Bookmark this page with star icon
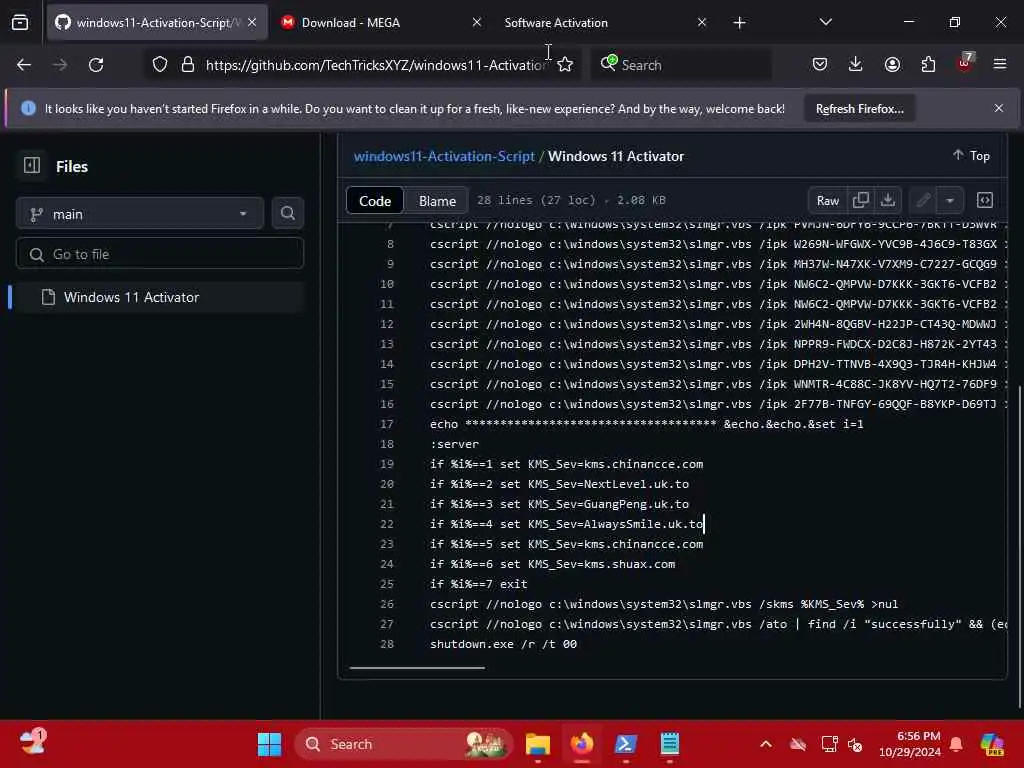 point(566,65)
